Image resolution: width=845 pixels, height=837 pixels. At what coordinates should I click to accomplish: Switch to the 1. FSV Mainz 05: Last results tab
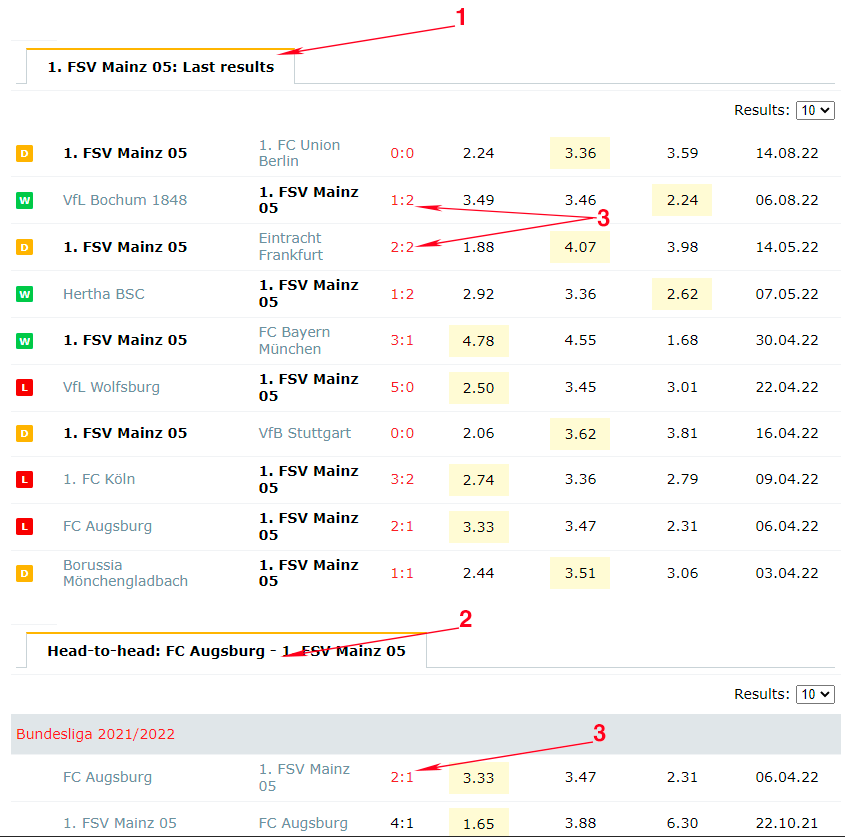(161, 67)
